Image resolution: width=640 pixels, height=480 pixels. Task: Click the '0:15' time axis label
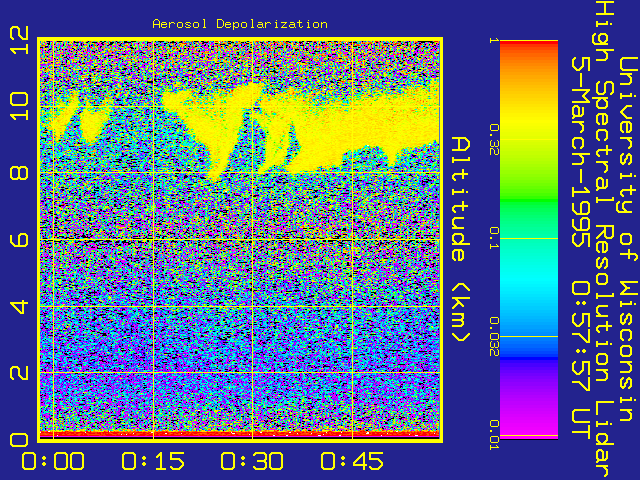click(x=153, y=461)
